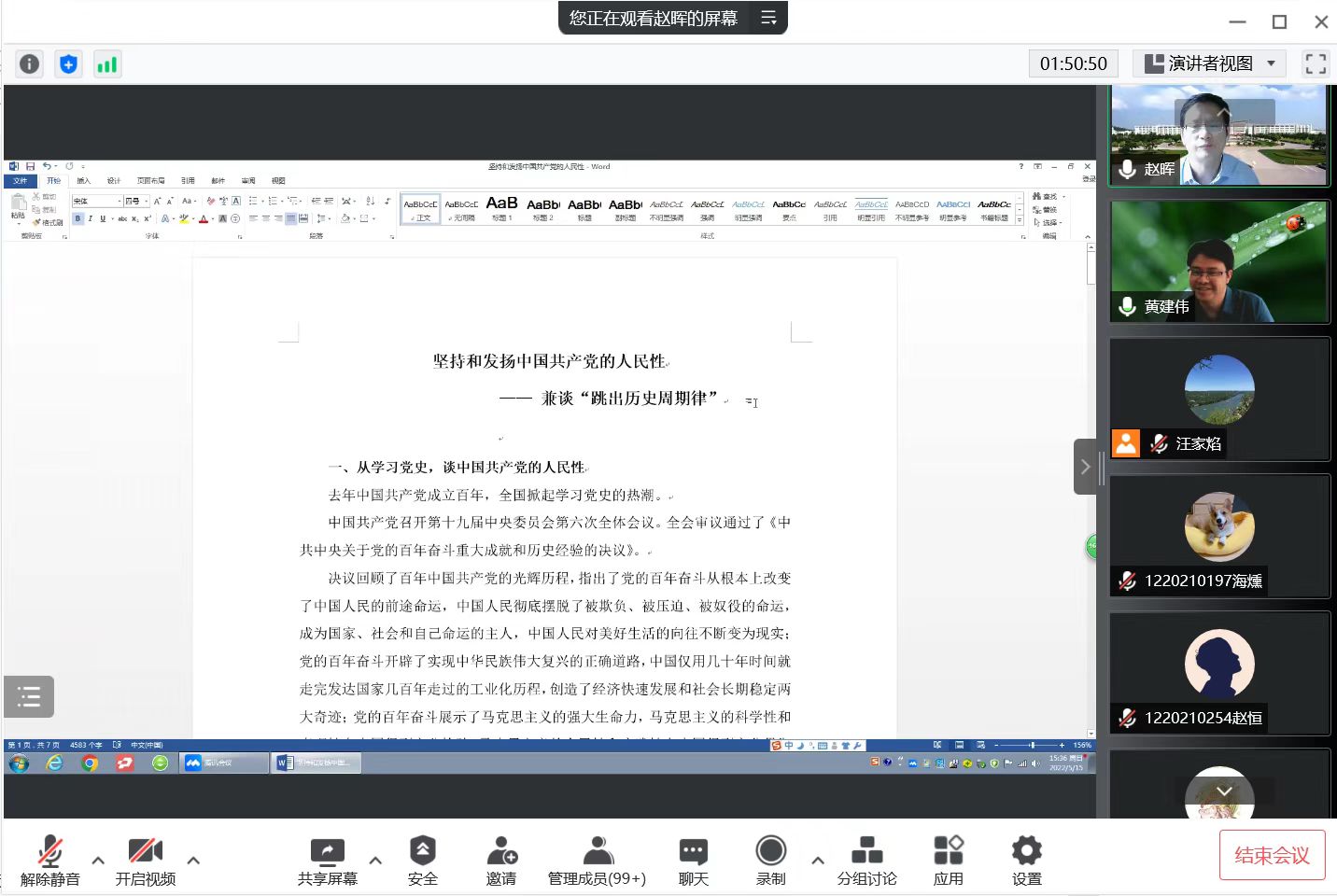Click the Invite icon

[x=501, y=860]
